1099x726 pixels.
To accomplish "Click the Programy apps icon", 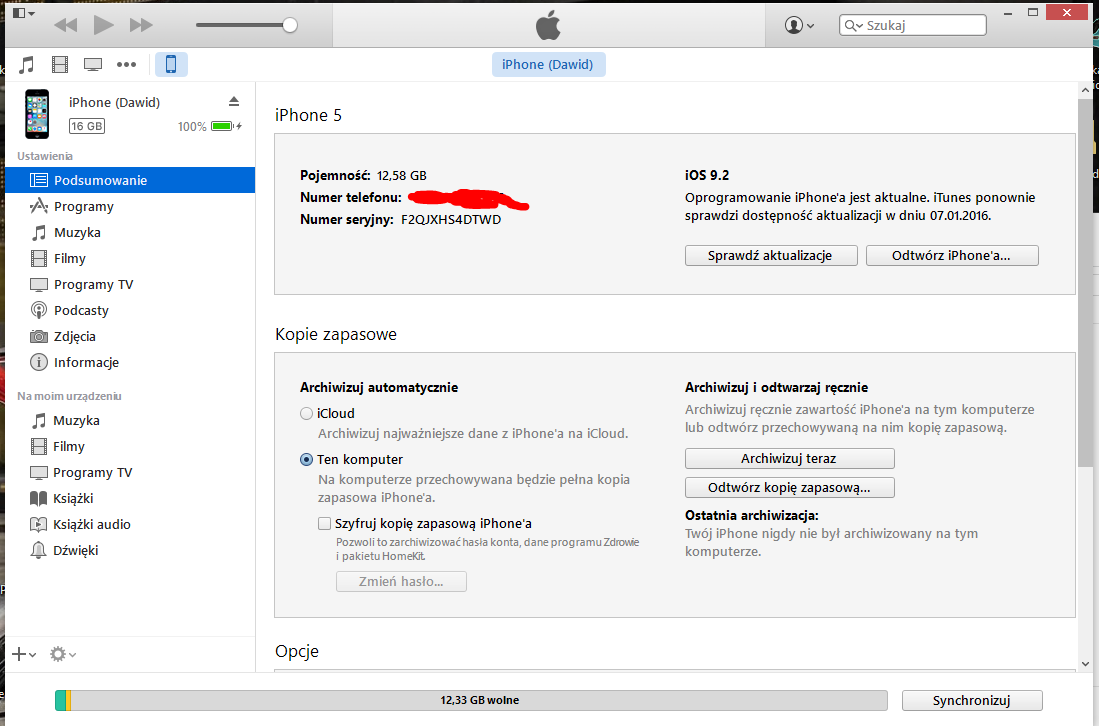I will (x=39, y=206).
